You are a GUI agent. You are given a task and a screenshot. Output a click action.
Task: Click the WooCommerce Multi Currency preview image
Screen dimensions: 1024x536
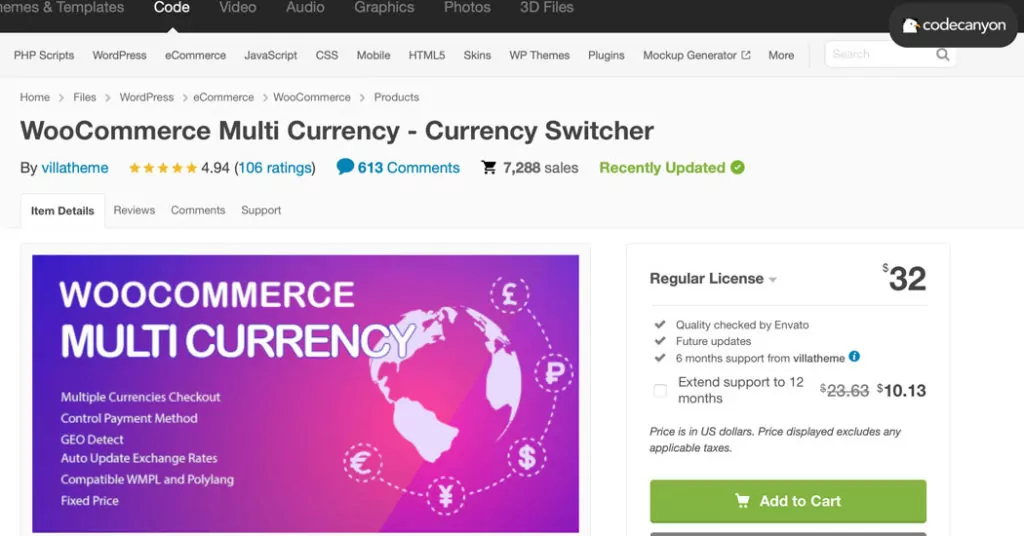click(x=306, y=394)
